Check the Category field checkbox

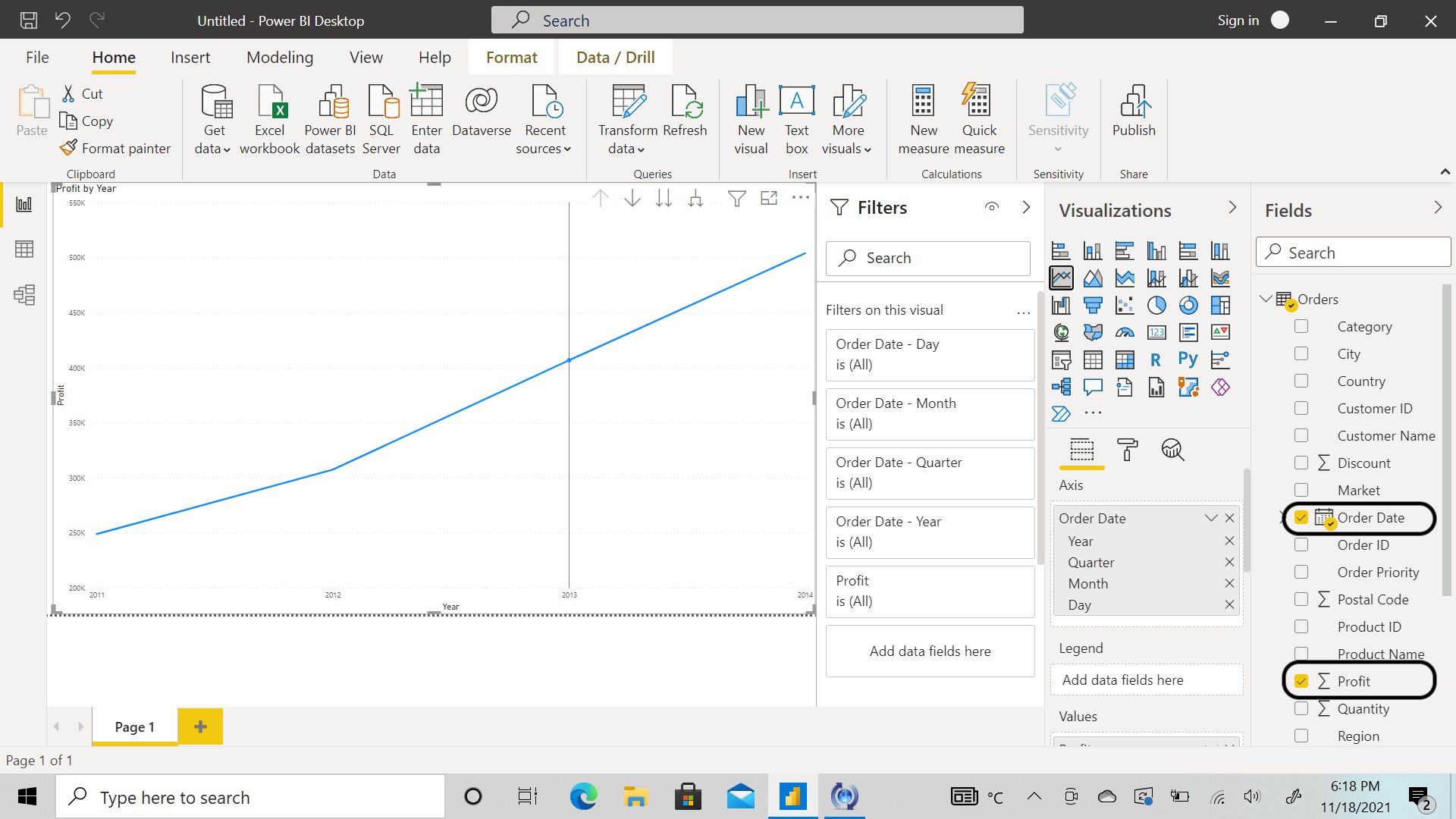1302,326
